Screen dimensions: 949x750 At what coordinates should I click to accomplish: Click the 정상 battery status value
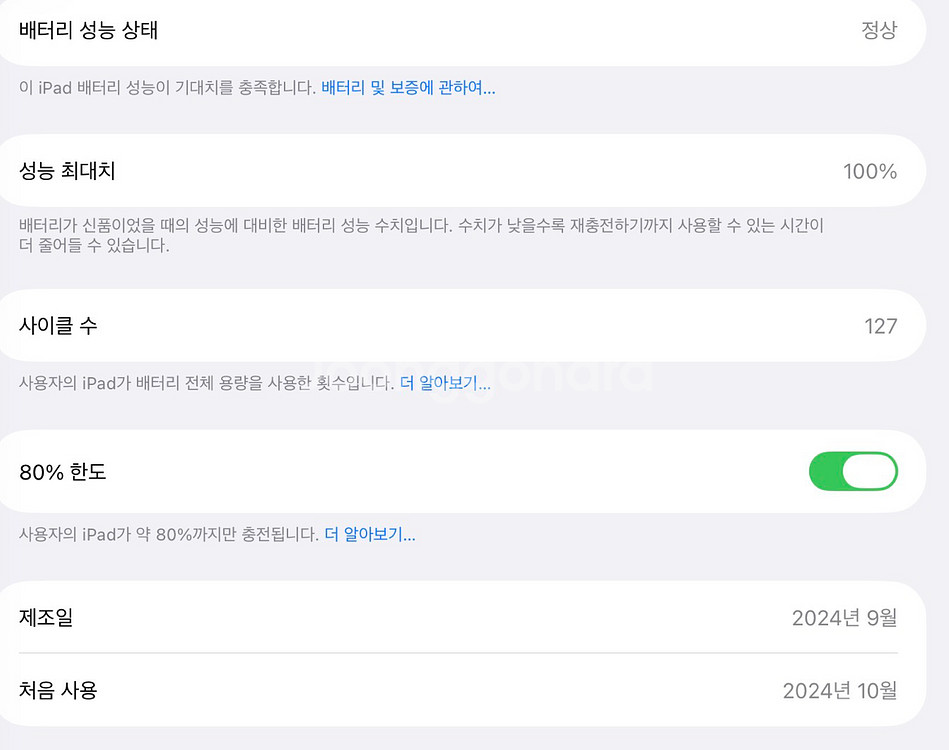(x=879, y=30)
